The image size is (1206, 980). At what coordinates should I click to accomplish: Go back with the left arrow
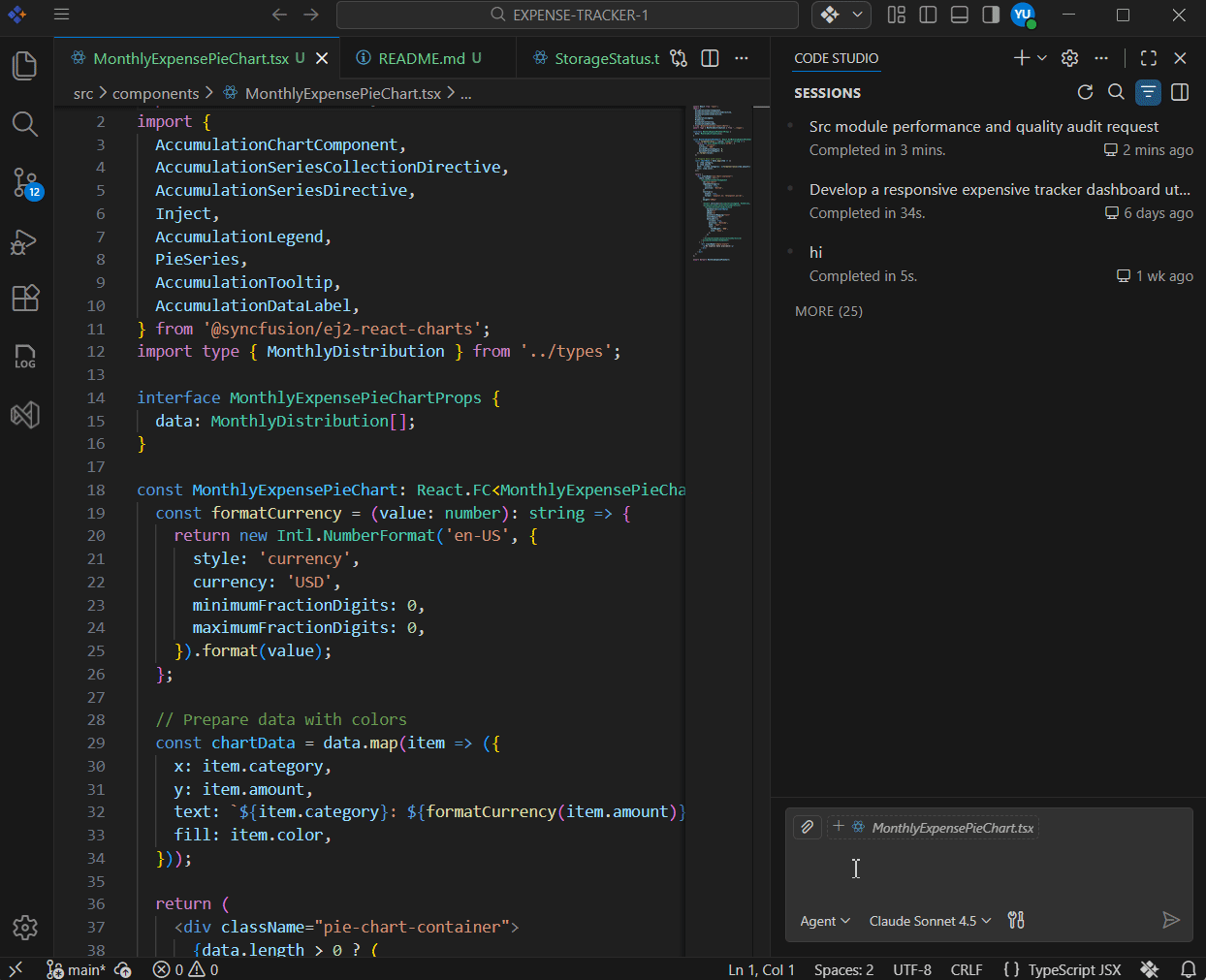coord(279,15)
